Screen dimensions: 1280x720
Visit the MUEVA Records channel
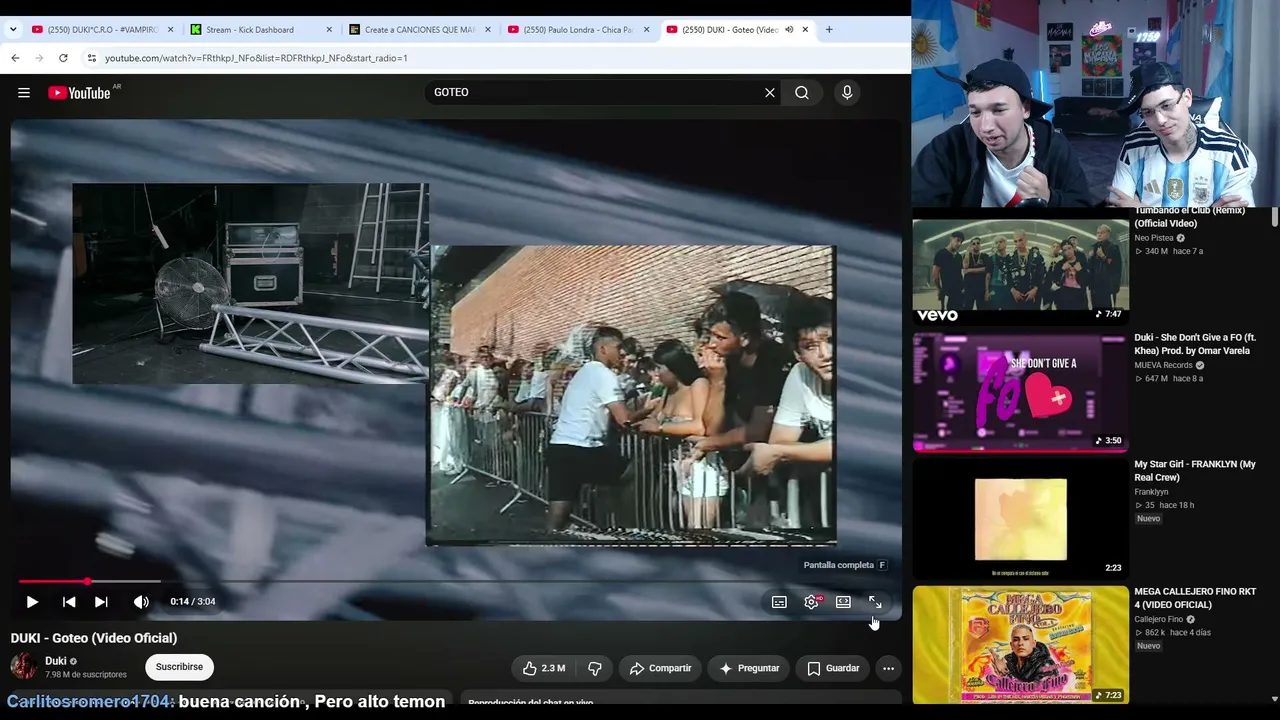tap(1165, 365)
